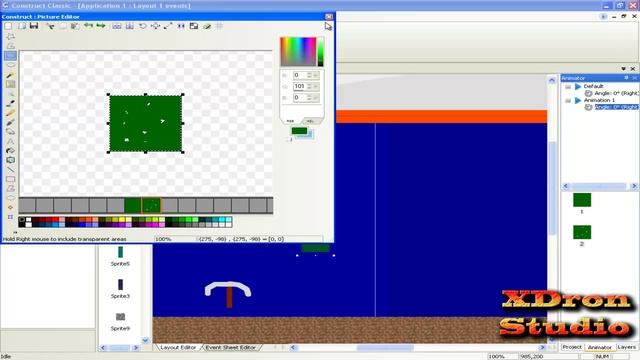Select the highlighted Angle row under Animation 1
This screenshot has width=640, height=360.
(x=616, y=107)
